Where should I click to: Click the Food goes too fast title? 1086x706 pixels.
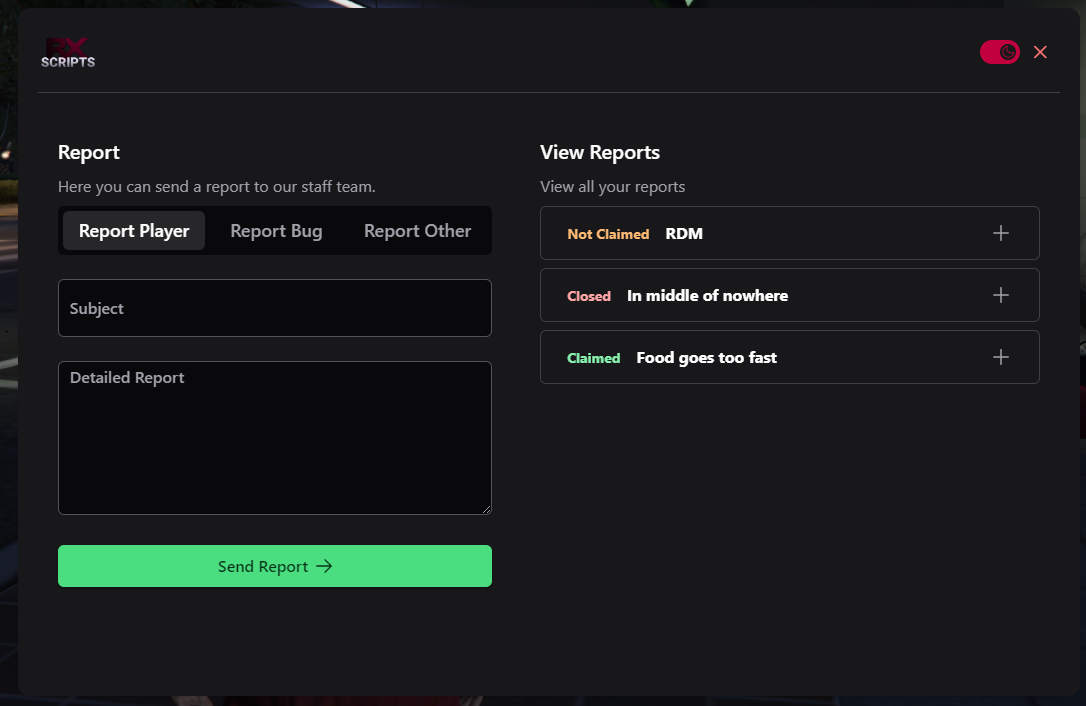click(706, 358)
